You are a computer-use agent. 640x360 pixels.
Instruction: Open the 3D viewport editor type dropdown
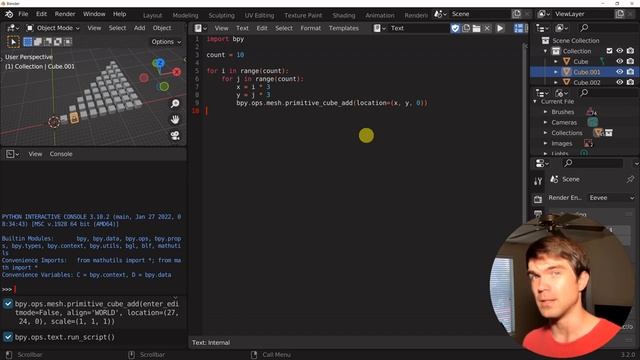pyautogui.click(x=13, y=28)
